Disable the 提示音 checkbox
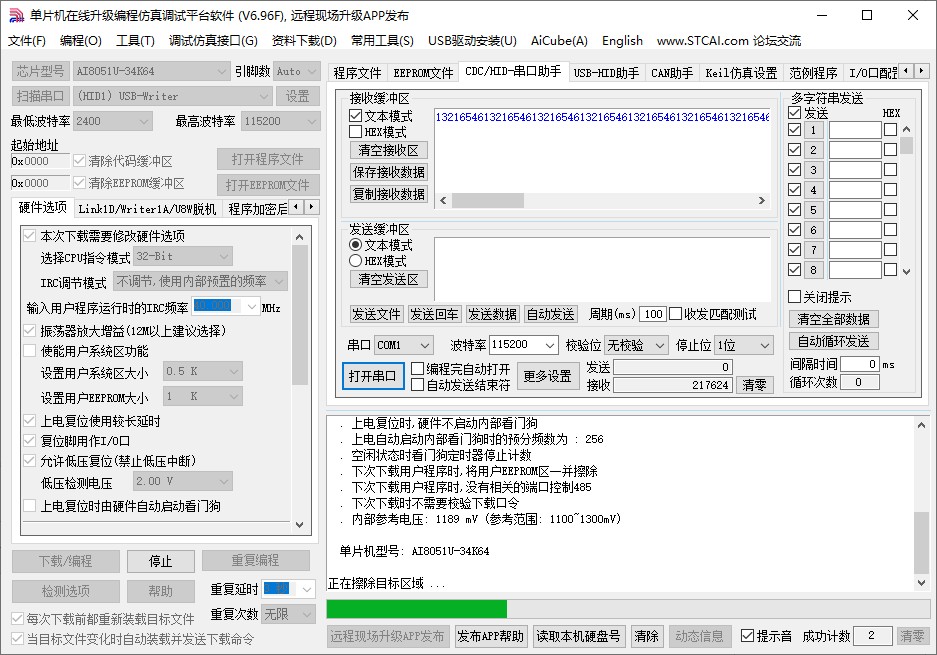937x655 pixels. click(746, 636)
